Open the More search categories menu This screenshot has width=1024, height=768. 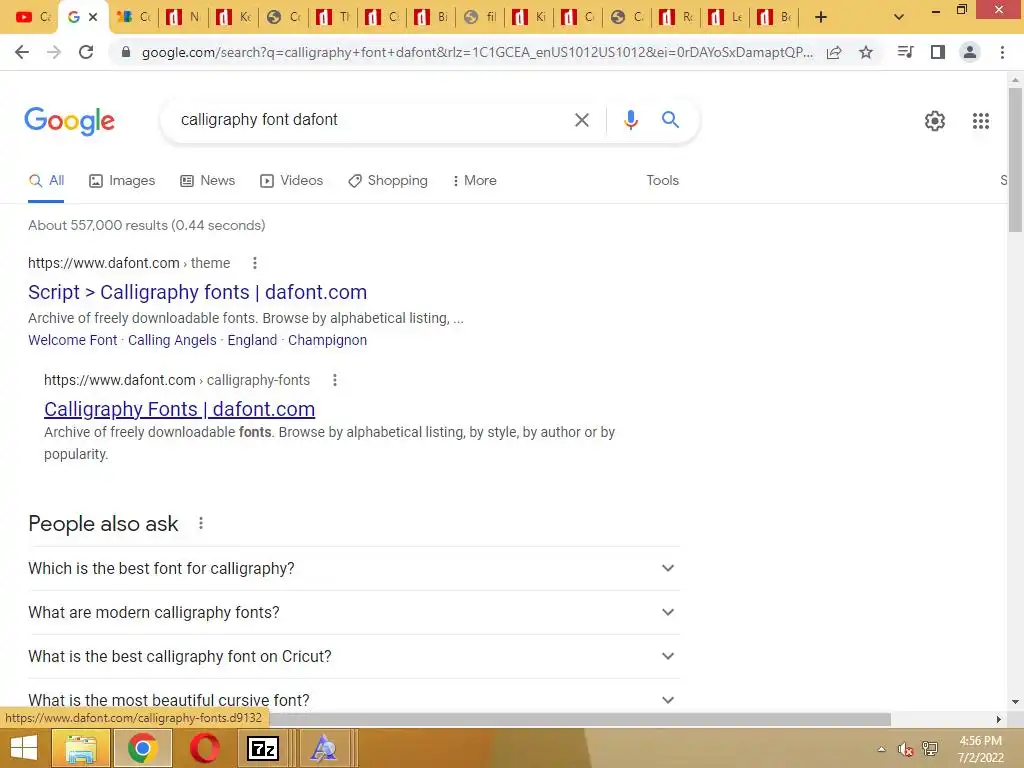click(475, 181)
